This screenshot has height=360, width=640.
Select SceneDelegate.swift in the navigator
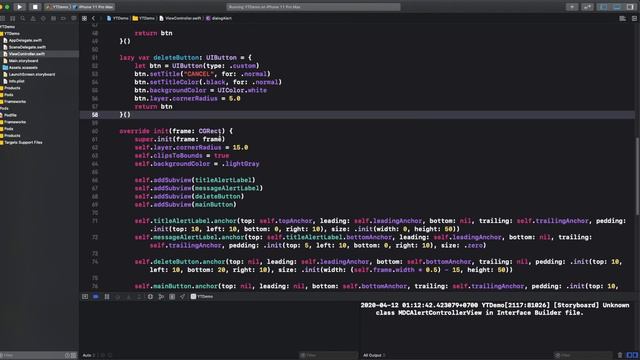(24, 47)
